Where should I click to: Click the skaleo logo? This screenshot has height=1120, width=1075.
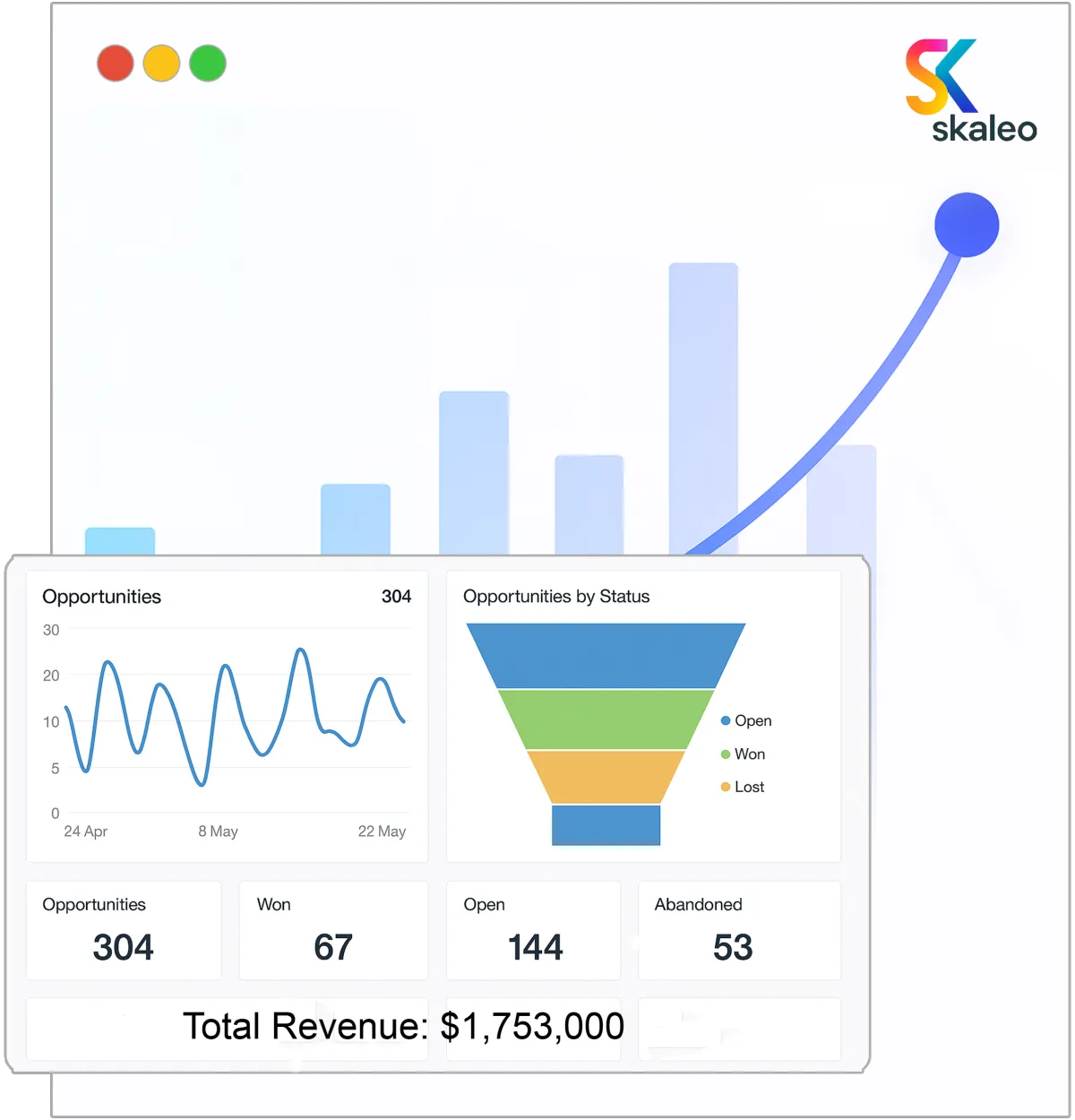pyautogui.click(x=971, y=90)
